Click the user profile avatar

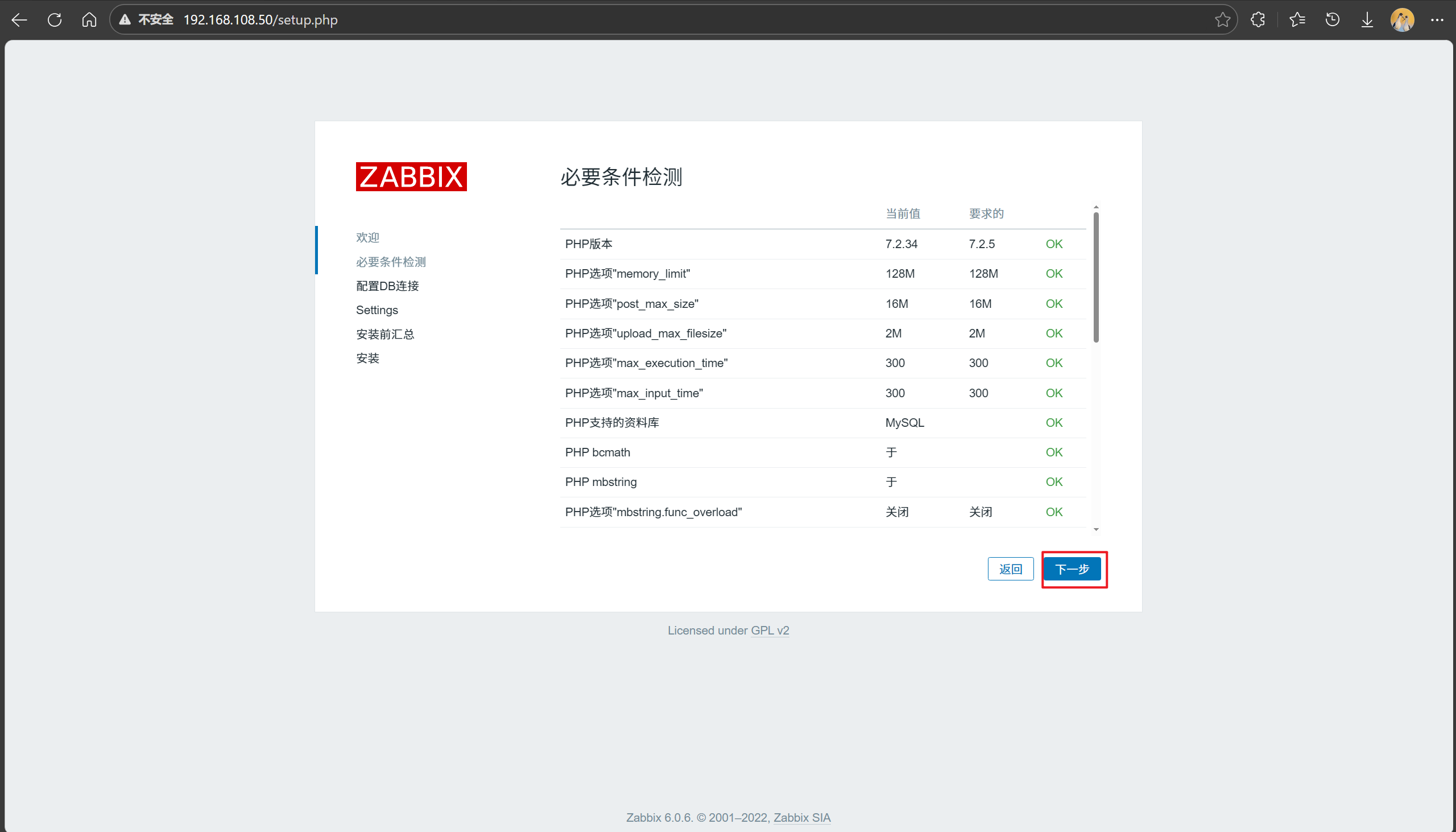pos(1402,20)
